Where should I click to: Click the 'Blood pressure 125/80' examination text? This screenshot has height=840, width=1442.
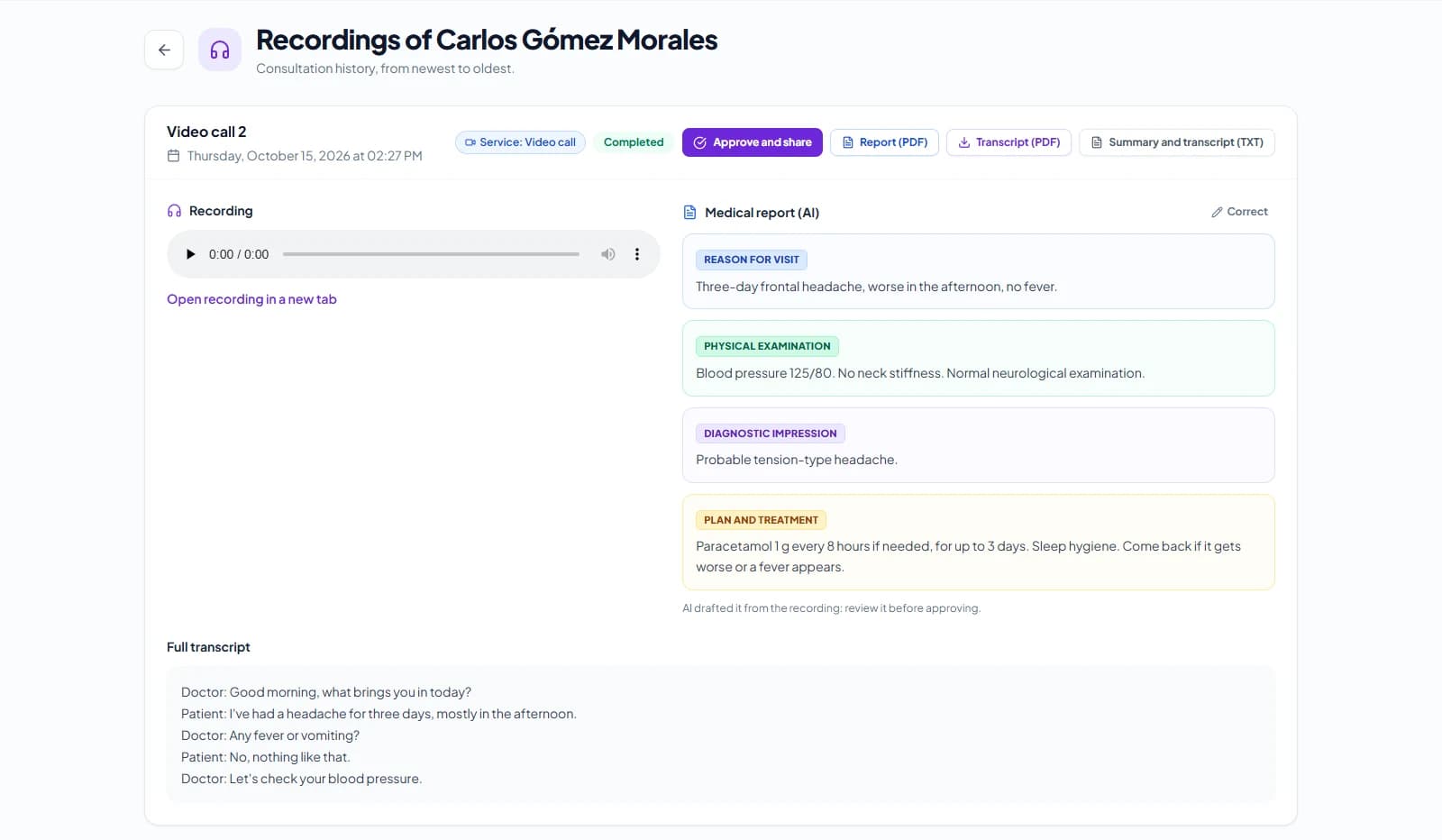pos(920,373)
